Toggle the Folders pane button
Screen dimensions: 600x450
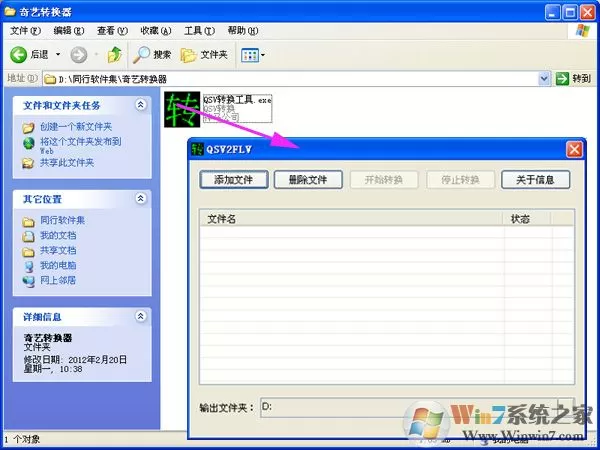[x=204, y=55]
